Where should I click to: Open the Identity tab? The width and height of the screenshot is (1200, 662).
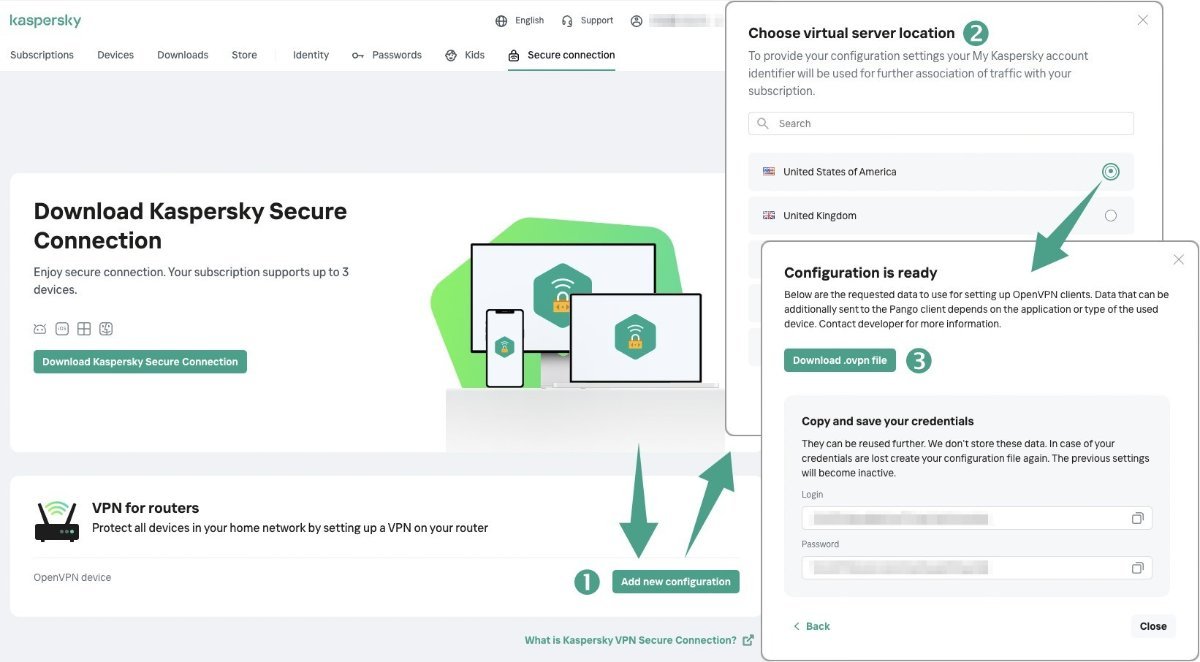(311, 55)
